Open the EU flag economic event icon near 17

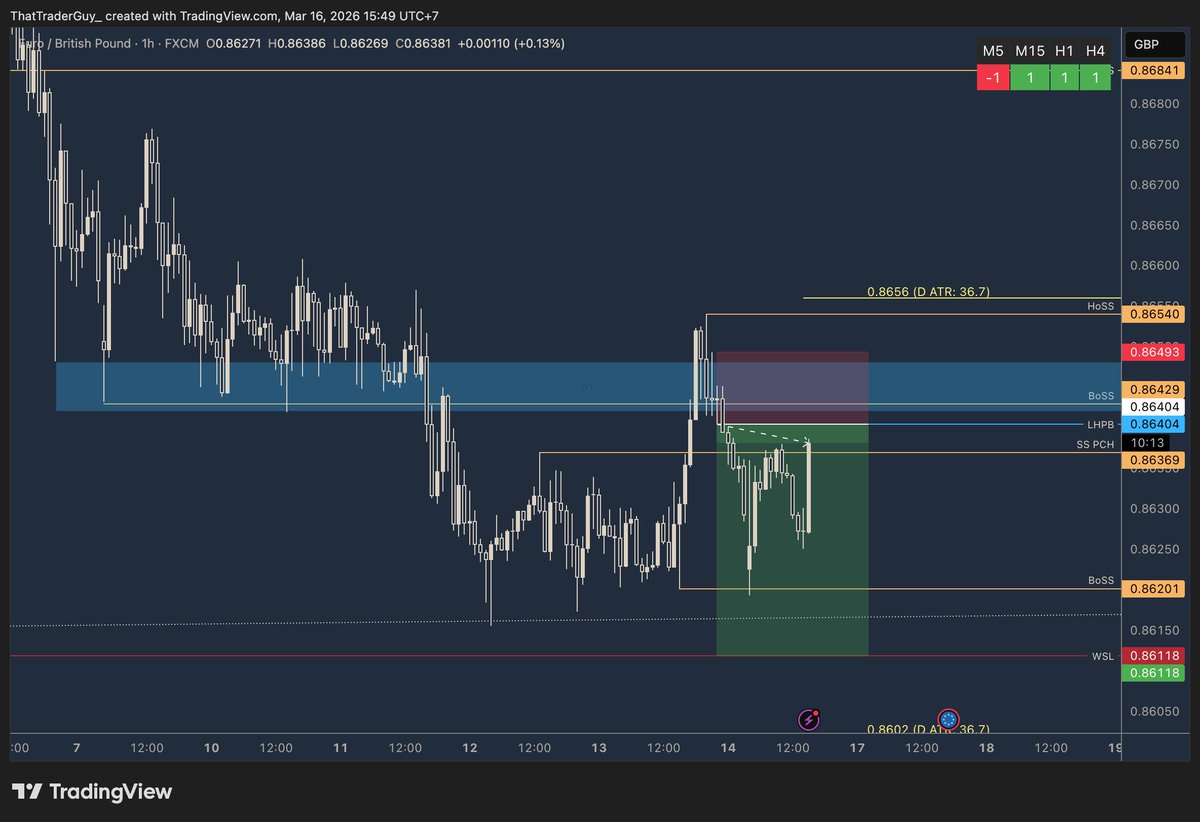click(x=947, y=719)
